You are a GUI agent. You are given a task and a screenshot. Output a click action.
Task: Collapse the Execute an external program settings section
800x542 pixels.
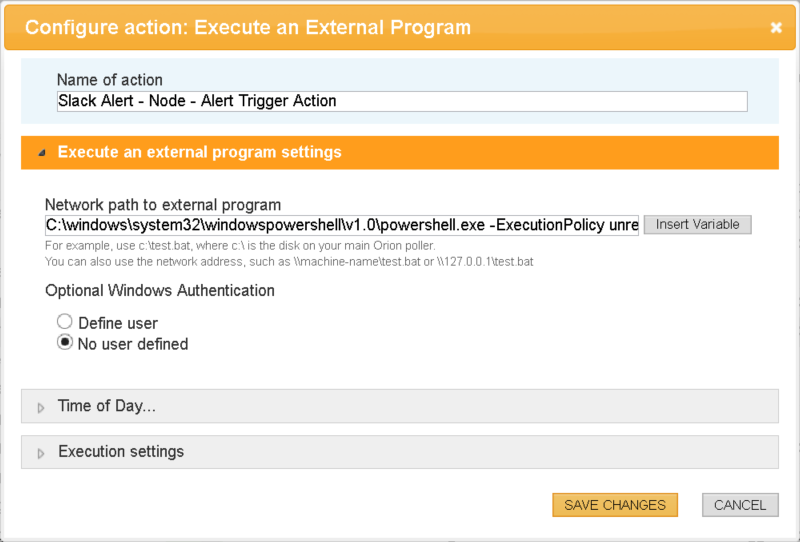pyautogui.click(x=200, y=152)
